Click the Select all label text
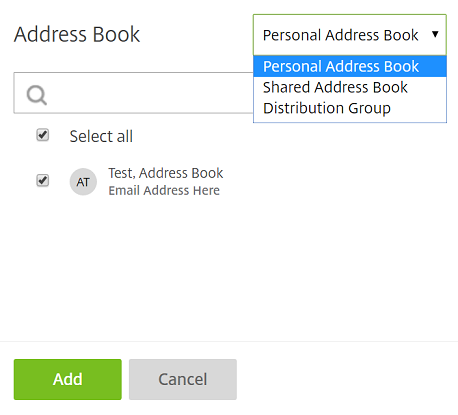The image size is (458, 415). click(101, 136)
